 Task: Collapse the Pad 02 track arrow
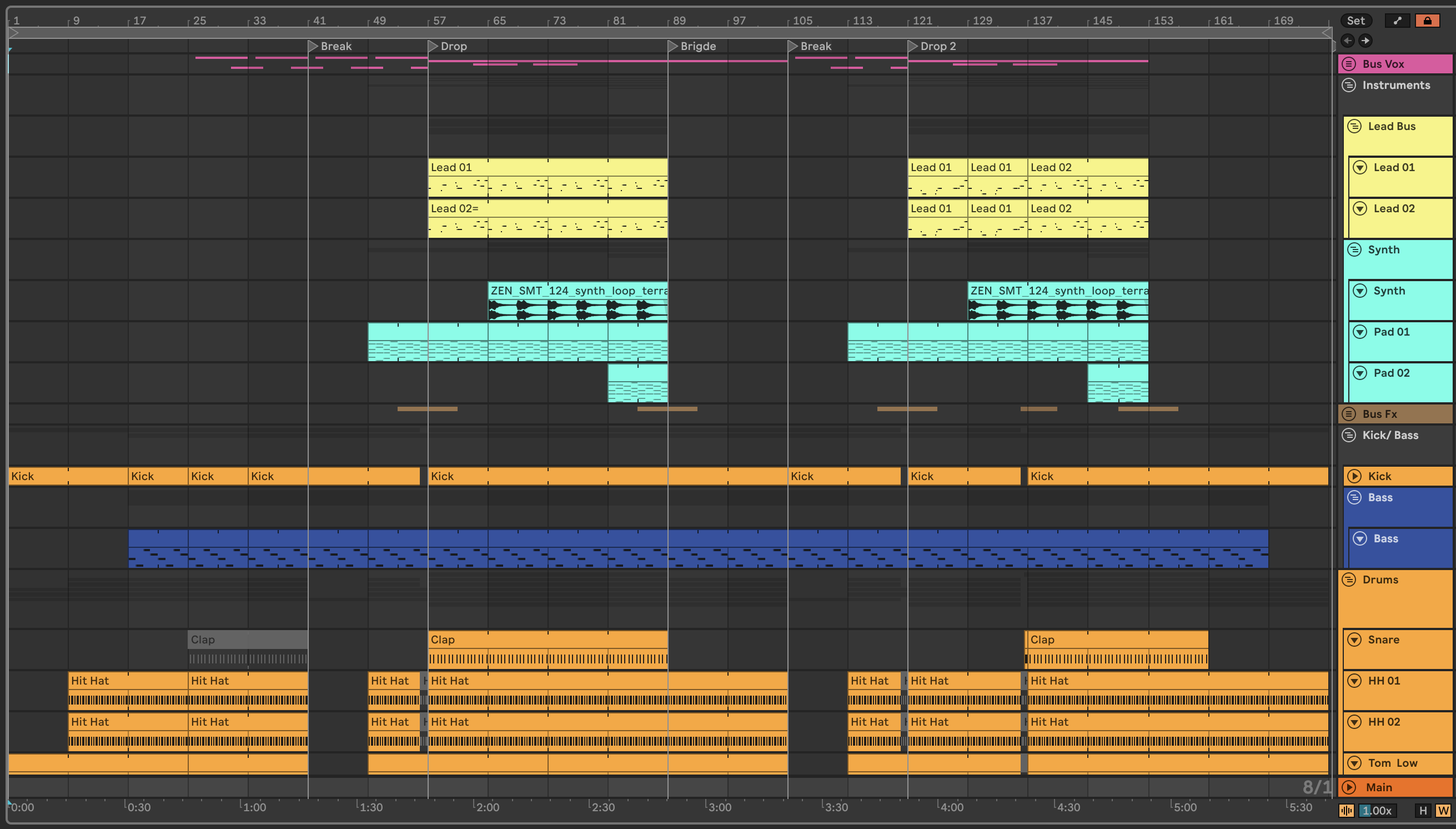point(1360,373)
